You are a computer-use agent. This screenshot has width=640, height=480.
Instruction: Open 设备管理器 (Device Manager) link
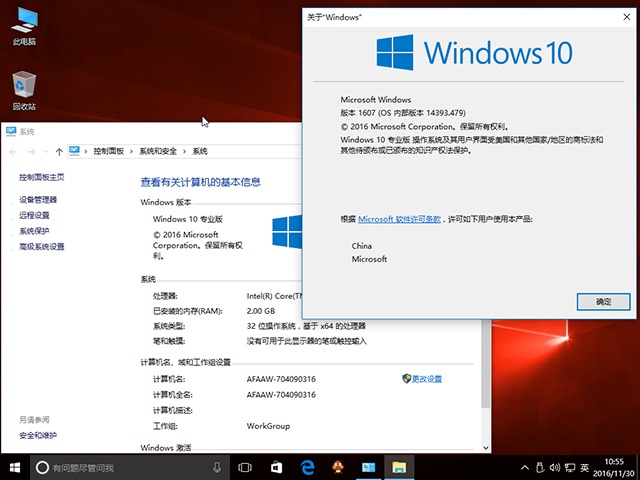coord(38,200)
